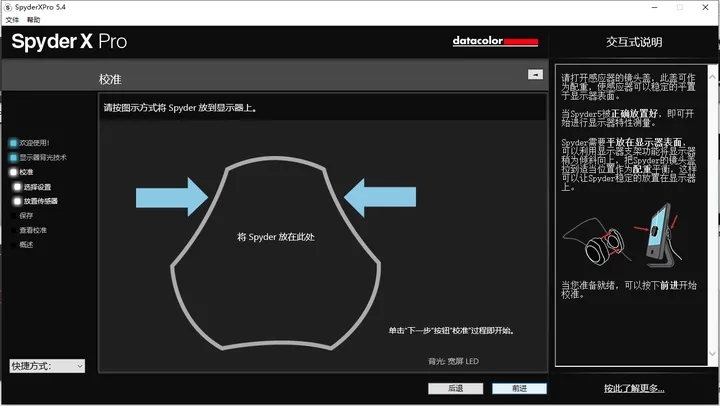Image resolution: width=720 pixels, height=406 pixels.
Task: Click the left blue arrow graphic
Action: [x=172, y=197]
